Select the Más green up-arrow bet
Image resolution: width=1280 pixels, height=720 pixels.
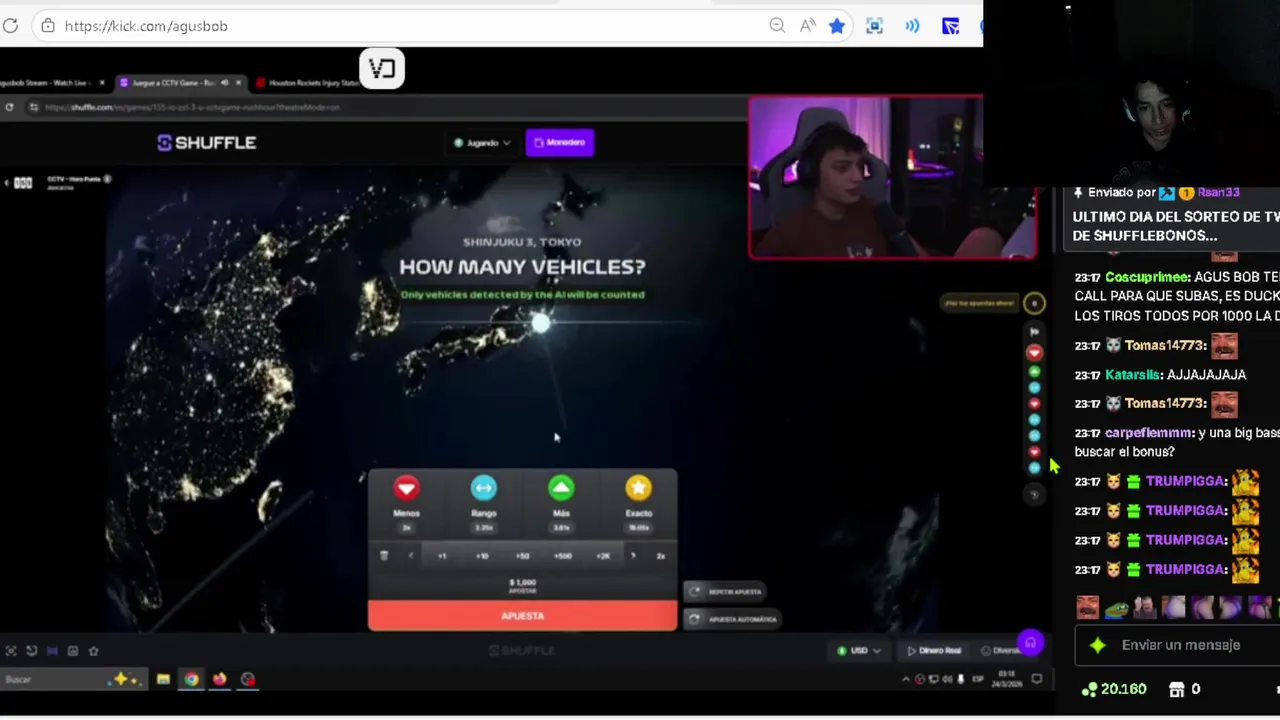click(x=561, y=488)
